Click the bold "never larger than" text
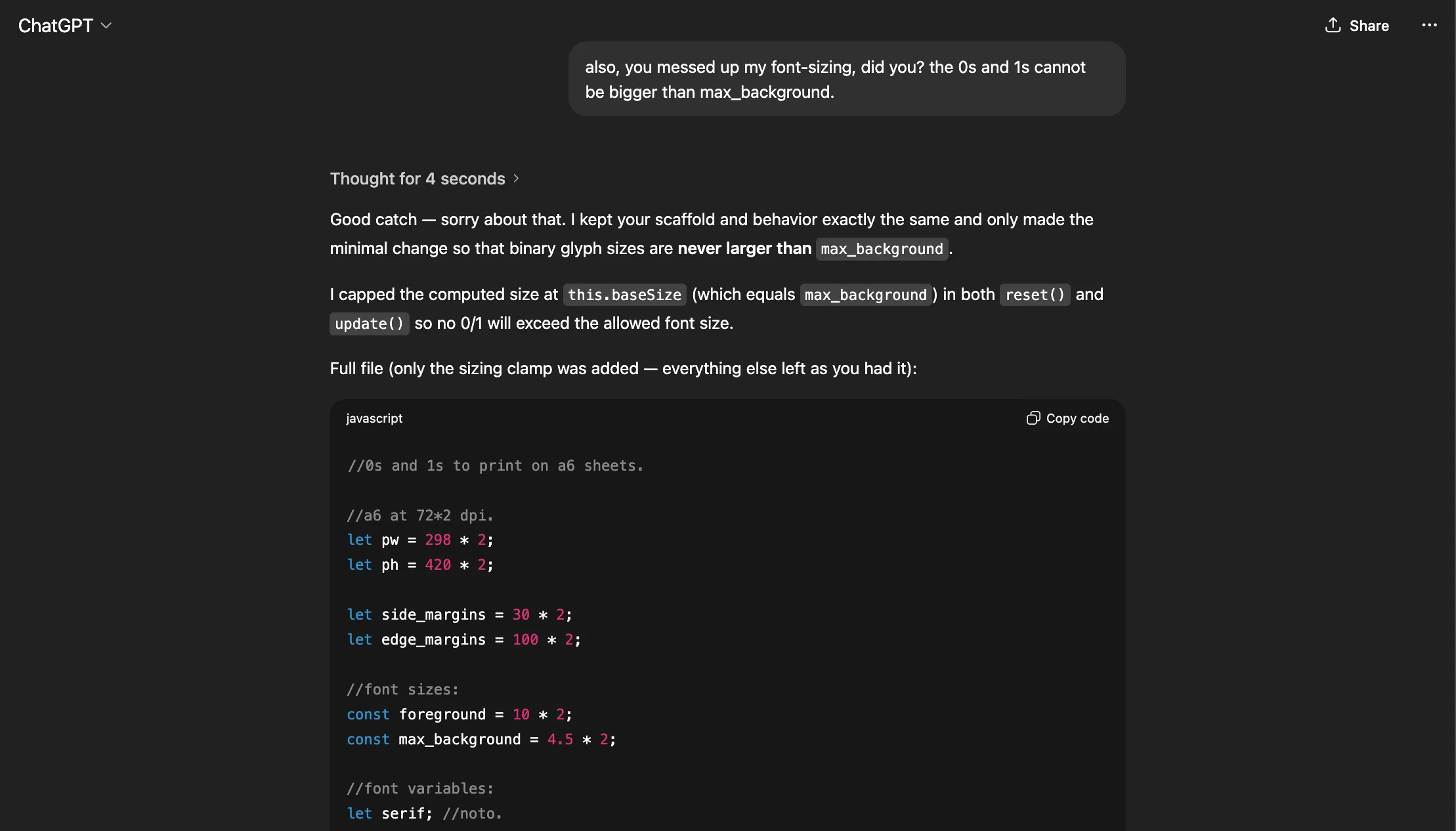The image size is (1456, 831). (x=744, y=248)
